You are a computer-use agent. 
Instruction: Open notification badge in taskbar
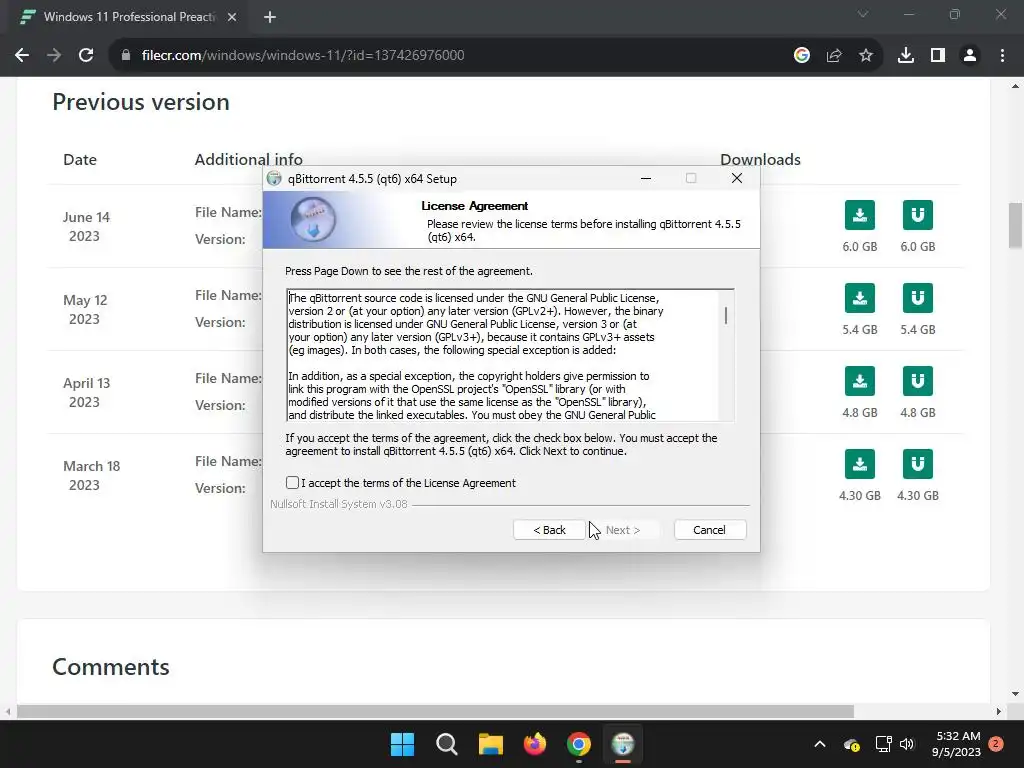996,744
